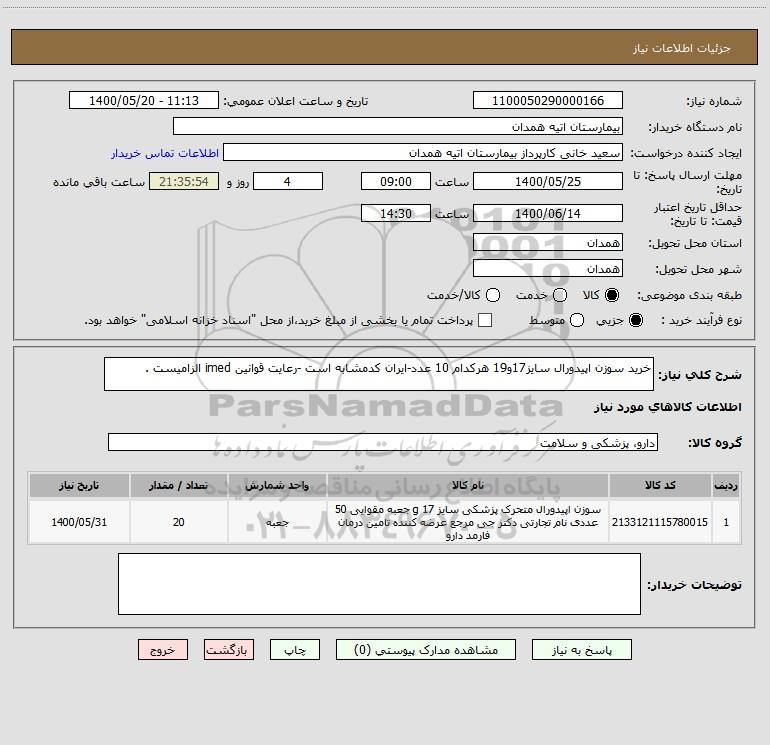This screenshot has height=745, width=770.
Task: Click the نام کالا column header
Action: click(x=468, y=485)
